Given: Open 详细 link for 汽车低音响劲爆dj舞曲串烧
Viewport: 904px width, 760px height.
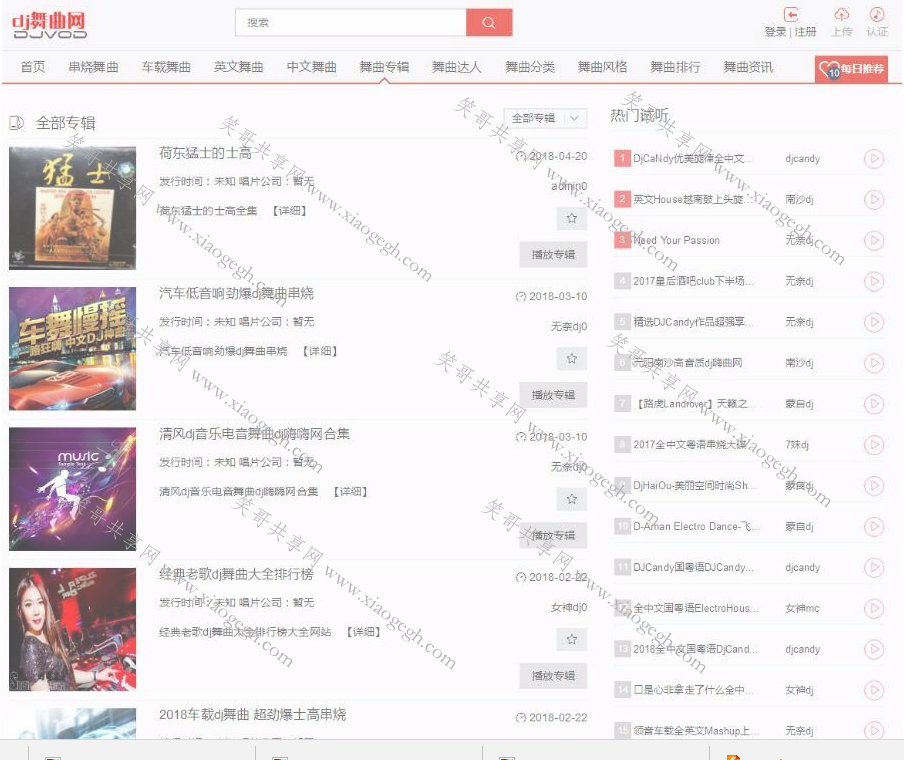Looking at the screenshot, I should pos(320,351).
